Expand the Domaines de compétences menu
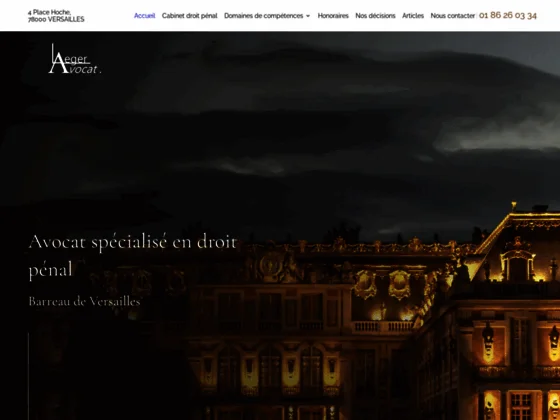 coord(267,16)
